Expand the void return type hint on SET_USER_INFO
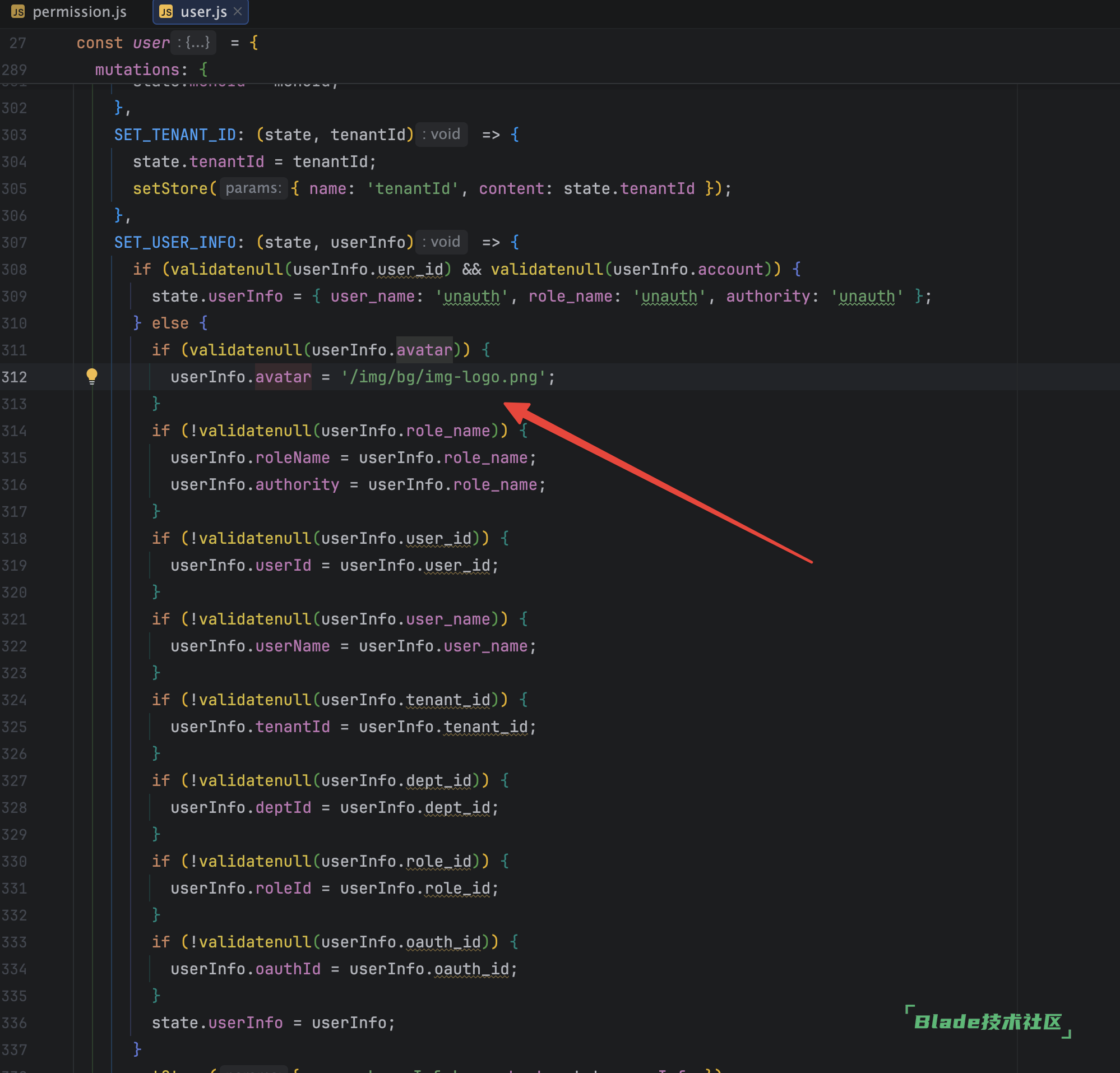Screen dimensions: 1120x1073 pyautogui.click(x=441, y=242)
